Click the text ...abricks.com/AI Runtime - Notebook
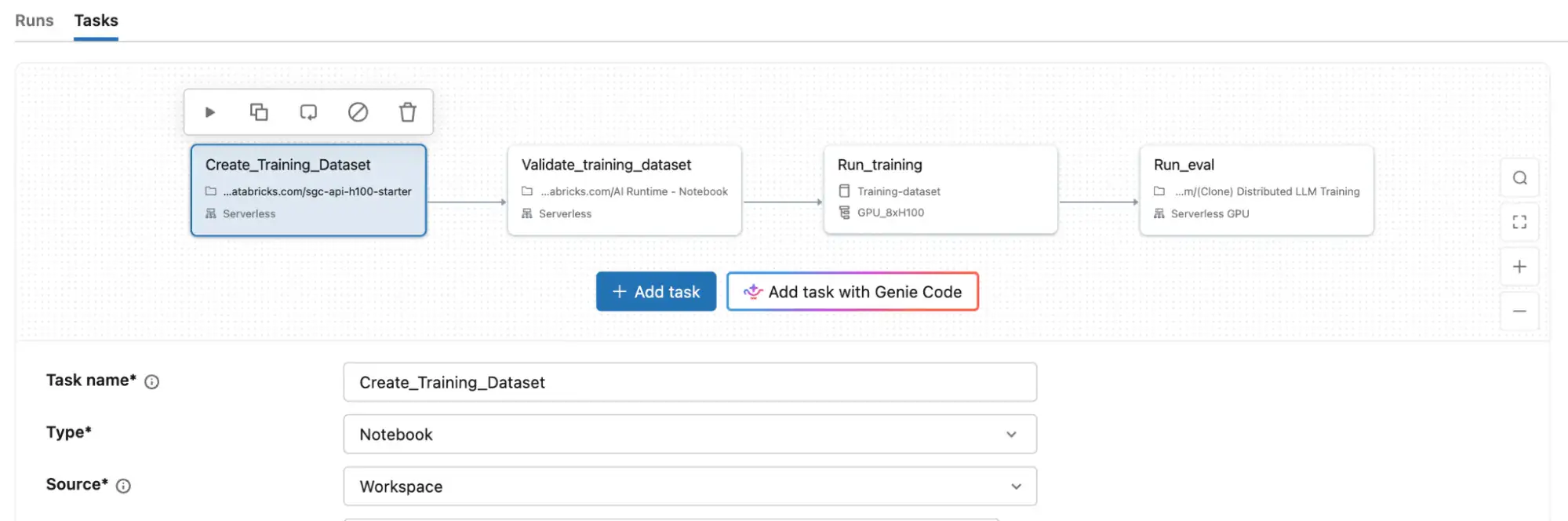1568x521 pixels. coord(634,191)
